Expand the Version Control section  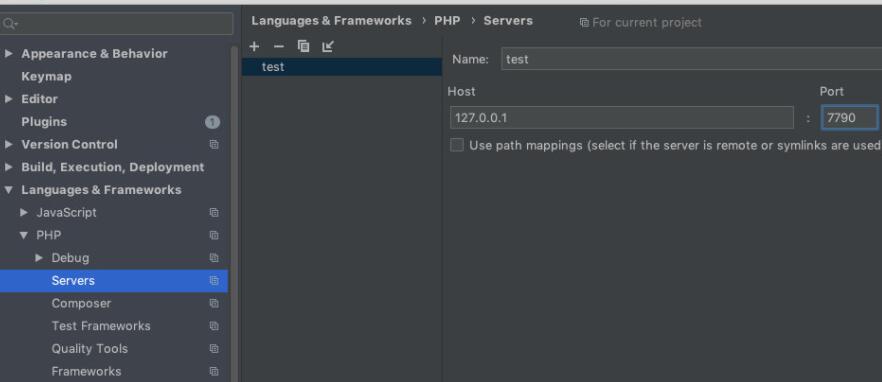8,145
